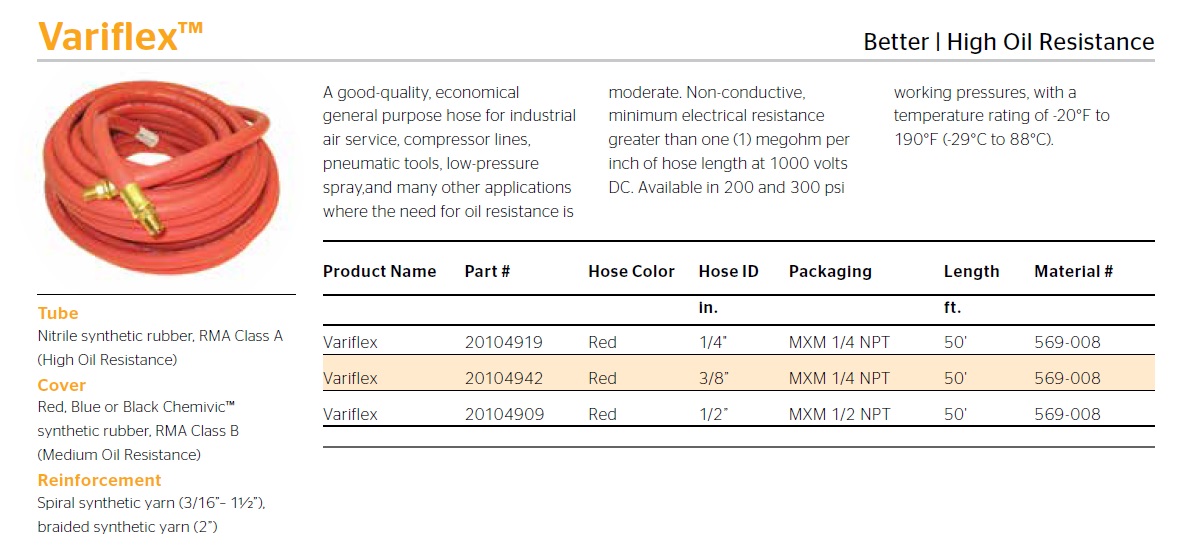The height and width of the screenshot is (559, 1204).
Task: Click the Hose ID column header
Action: point(728,271)
